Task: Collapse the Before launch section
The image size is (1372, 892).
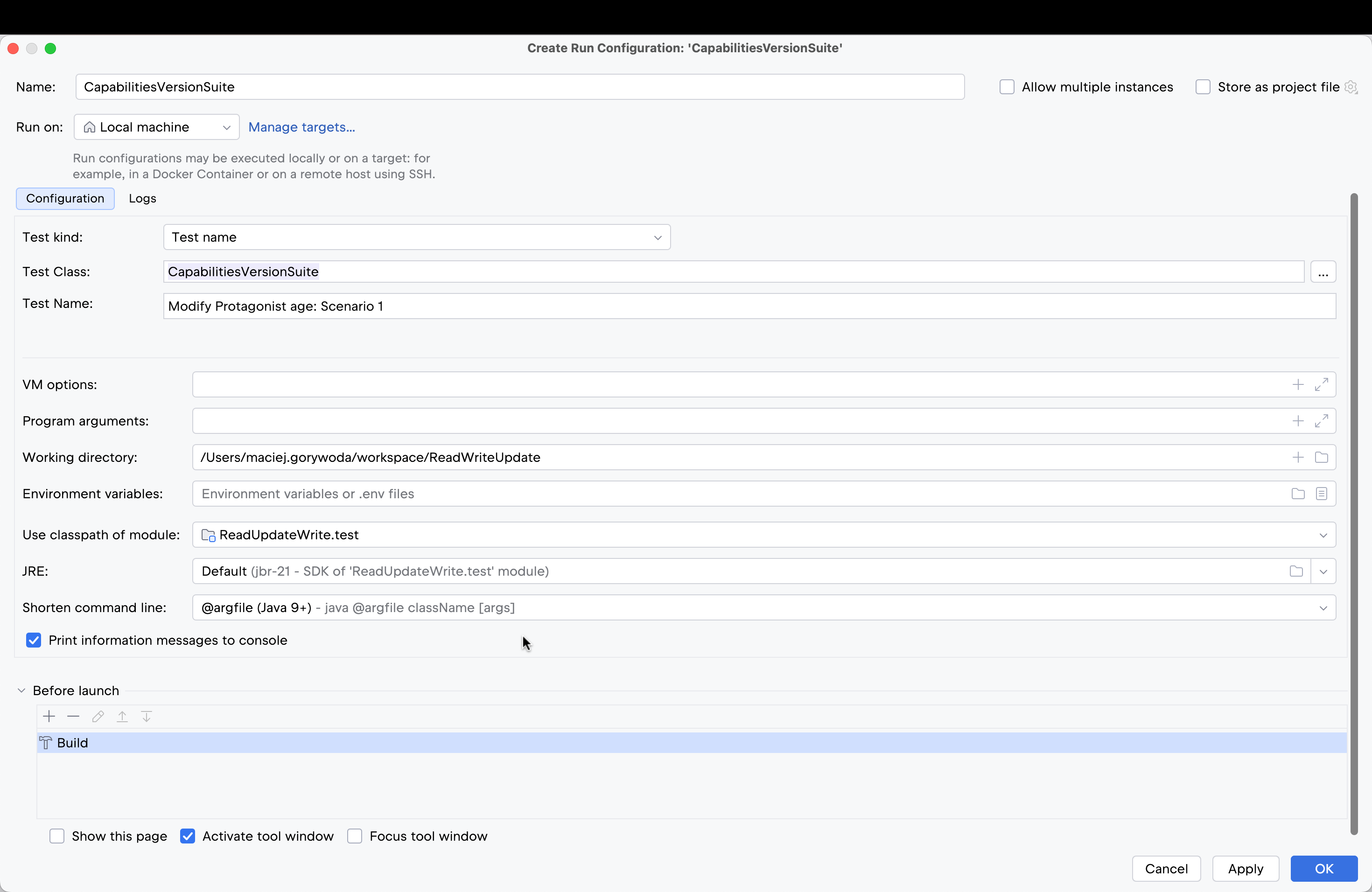Action: tap(21, 690)
